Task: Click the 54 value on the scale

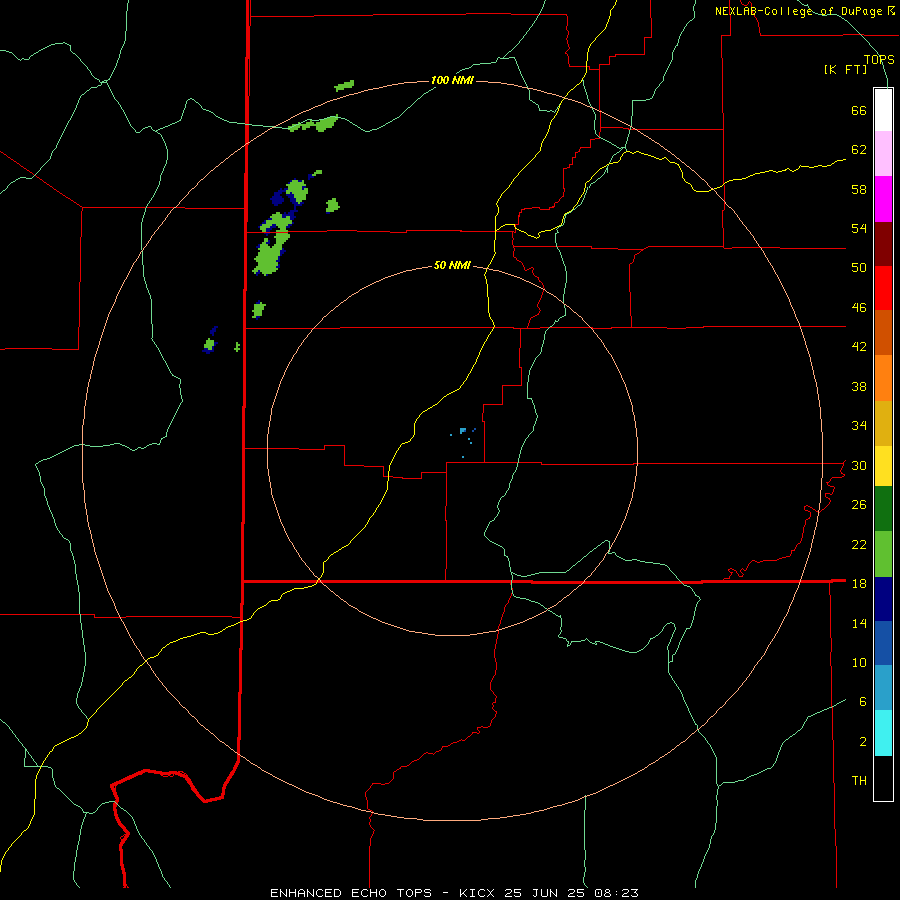Action: click(x=859, y=228)
